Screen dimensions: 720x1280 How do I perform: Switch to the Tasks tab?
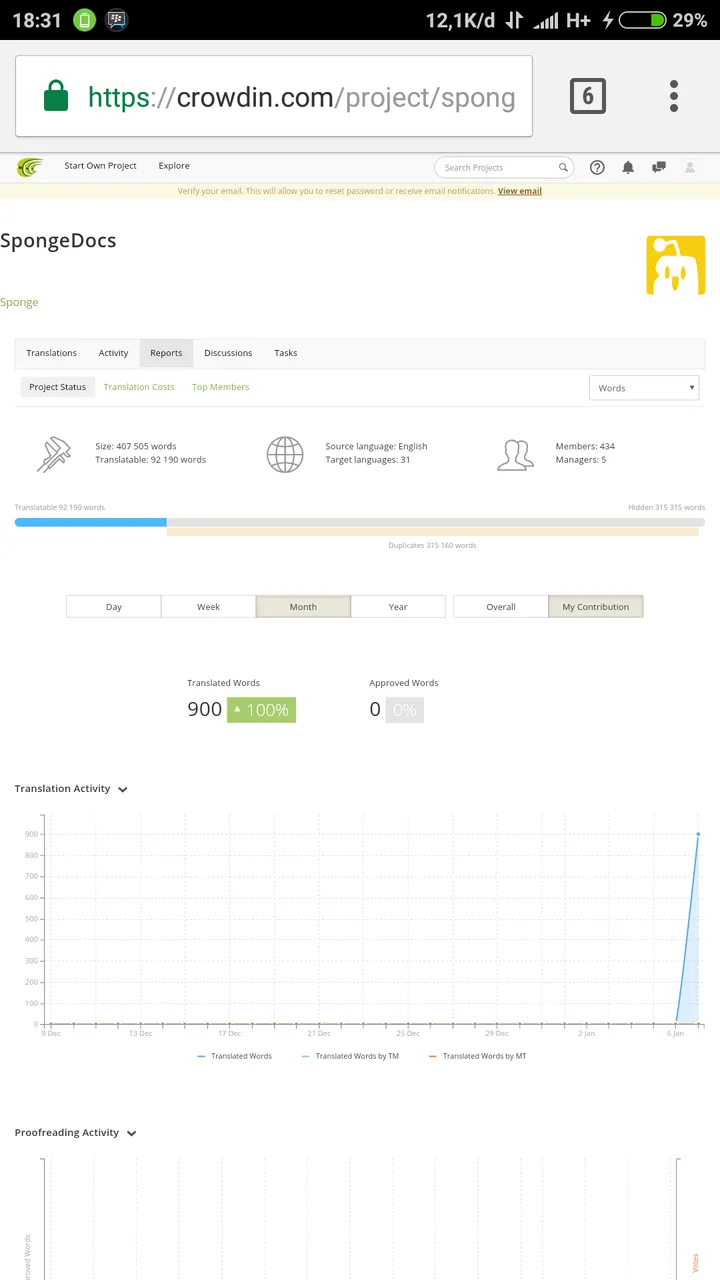(x=286, y=353)
